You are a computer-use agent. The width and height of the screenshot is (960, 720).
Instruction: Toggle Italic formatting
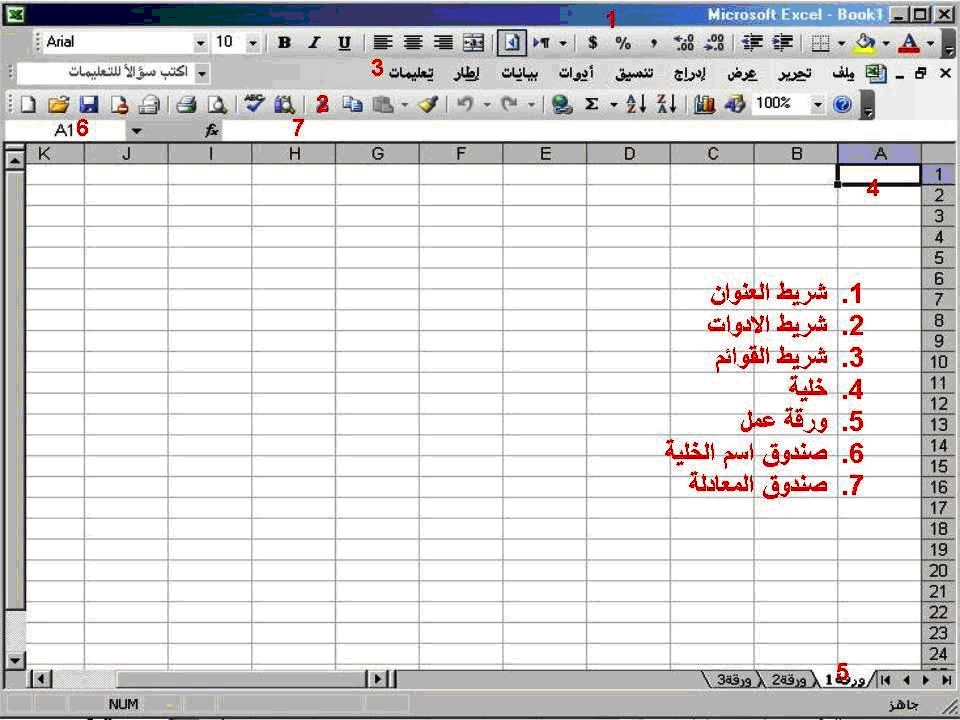[314, 43]
